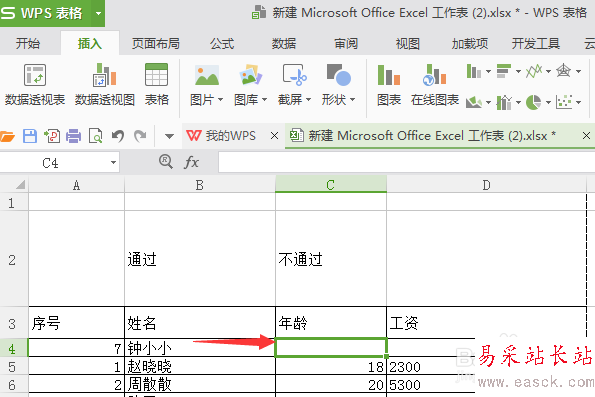This screenshot has width=595, height=397.
Task: Insert a shape (形状)
Action: point(338,84)
